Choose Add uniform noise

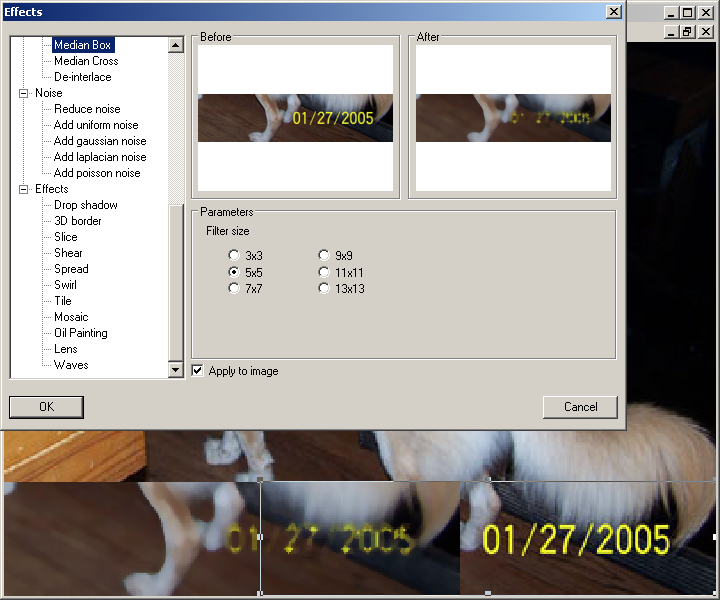click(96, 125)
